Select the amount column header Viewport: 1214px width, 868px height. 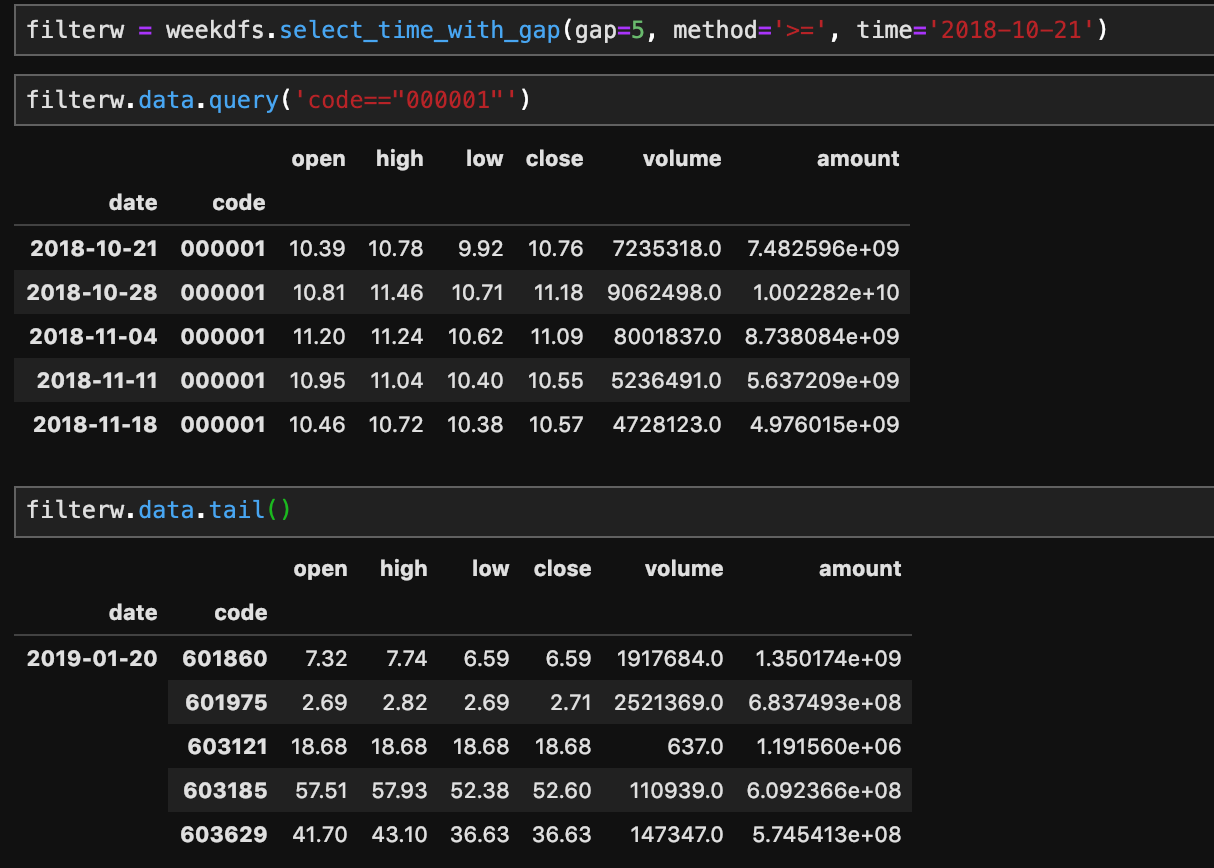coord(858,158)
